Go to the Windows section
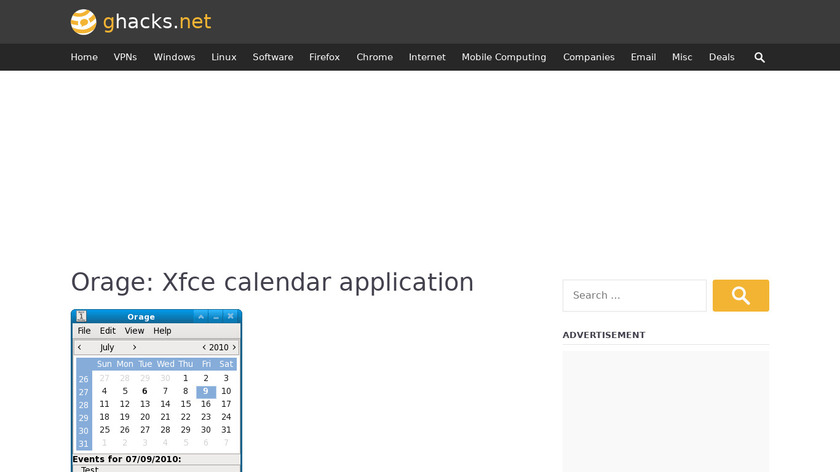840x472 pixels. 174,57
